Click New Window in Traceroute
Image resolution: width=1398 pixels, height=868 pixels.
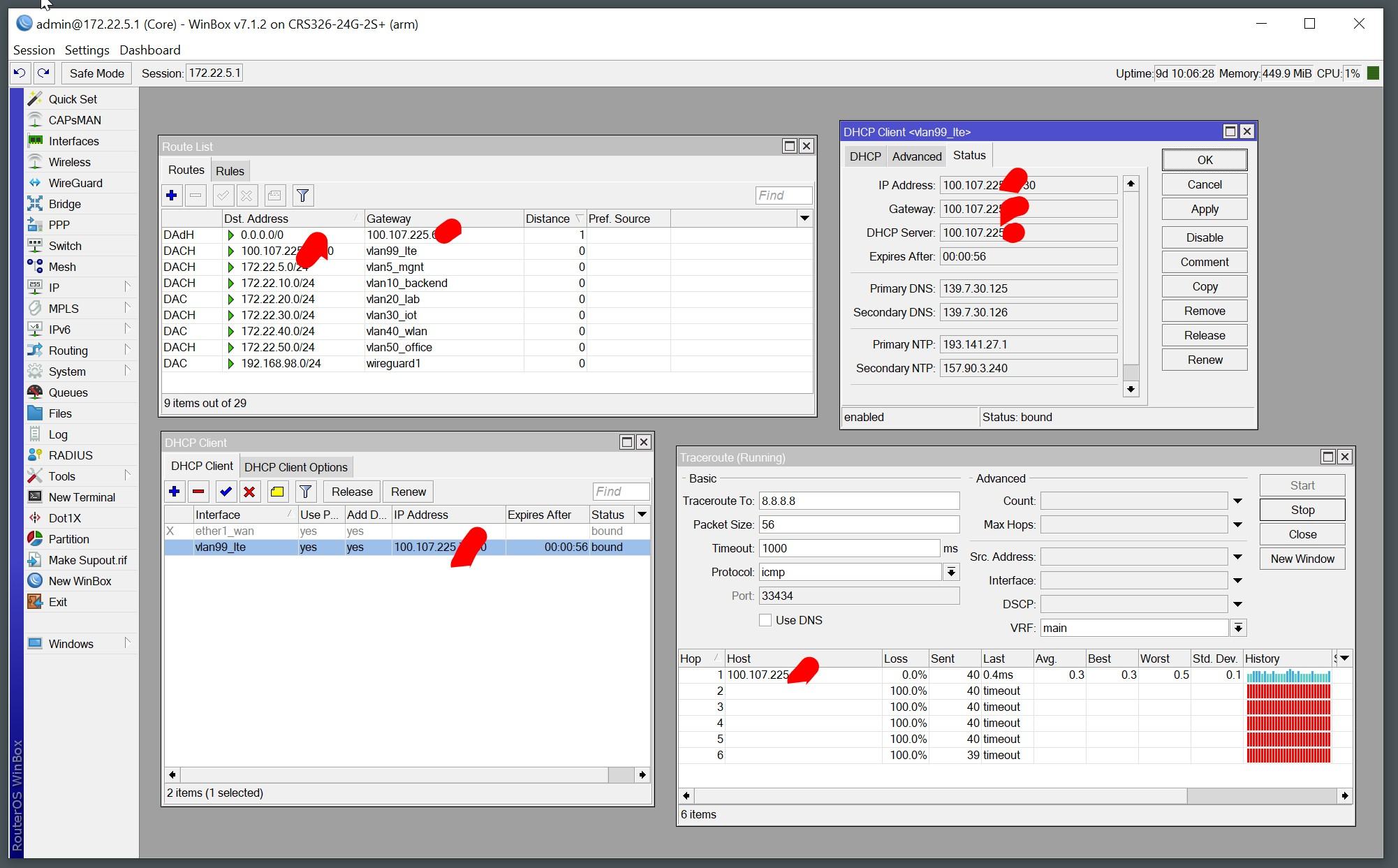coord(1302,559)
